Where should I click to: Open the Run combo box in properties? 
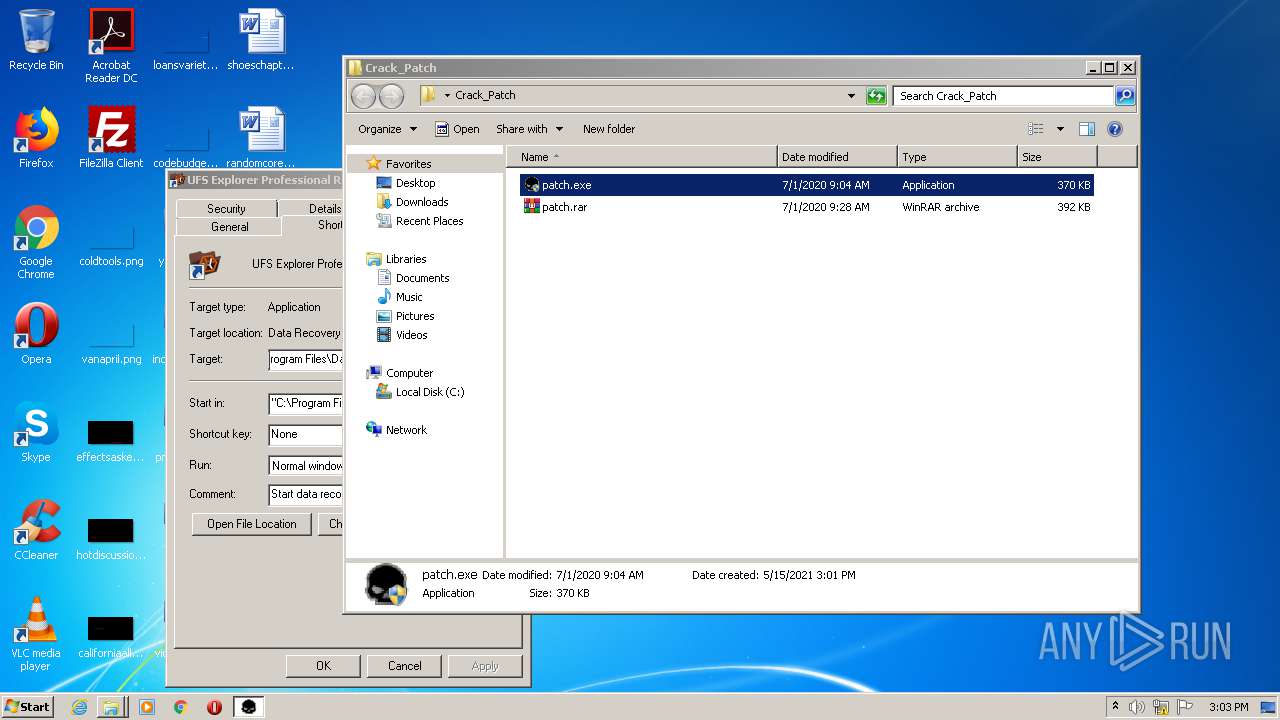306,466
